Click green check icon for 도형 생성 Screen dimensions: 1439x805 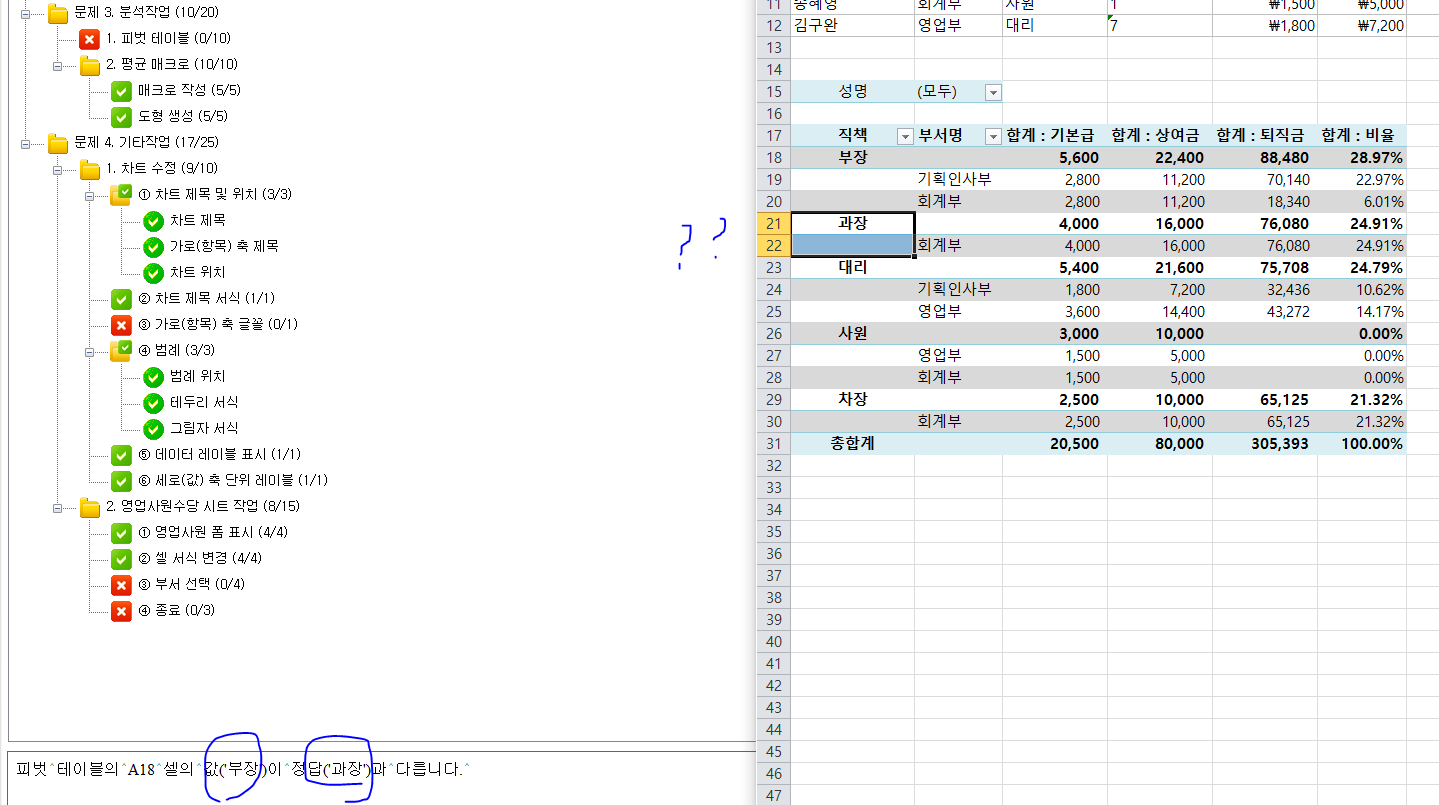(x=121, y=117)
